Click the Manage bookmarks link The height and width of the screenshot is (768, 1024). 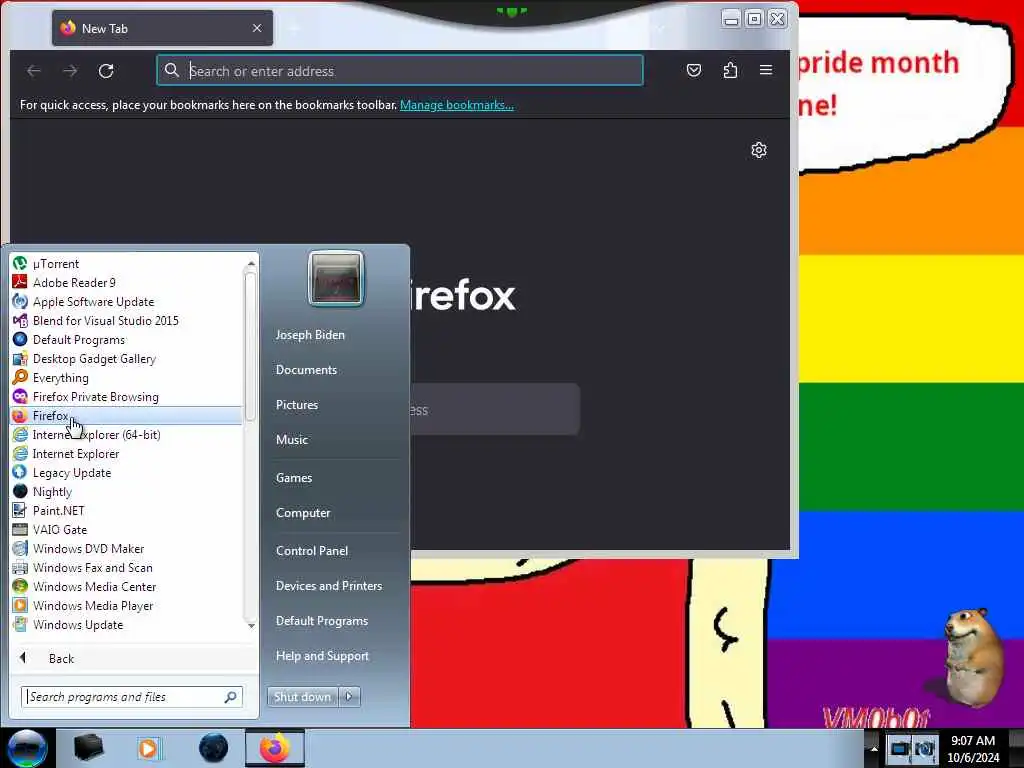click(456, 105)
